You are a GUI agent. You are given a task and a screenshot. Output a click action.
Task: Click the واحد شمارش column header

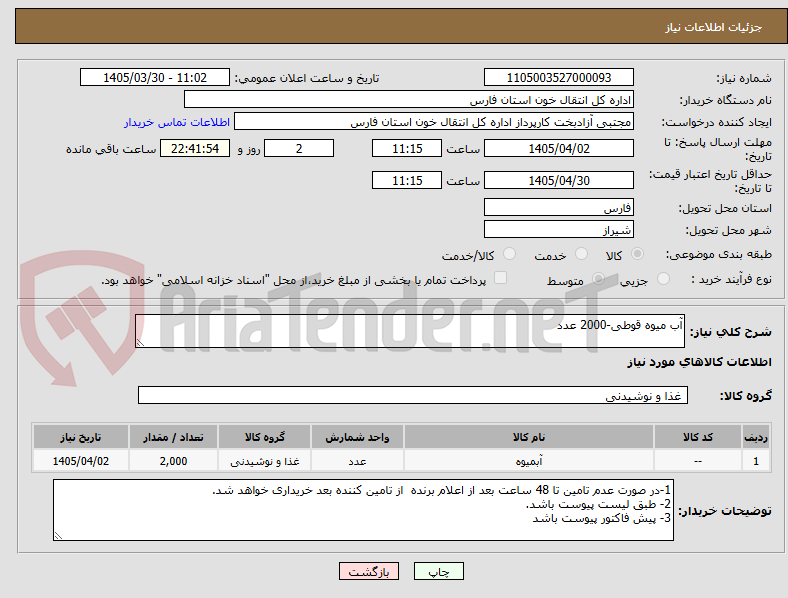[x=357, y=437]
